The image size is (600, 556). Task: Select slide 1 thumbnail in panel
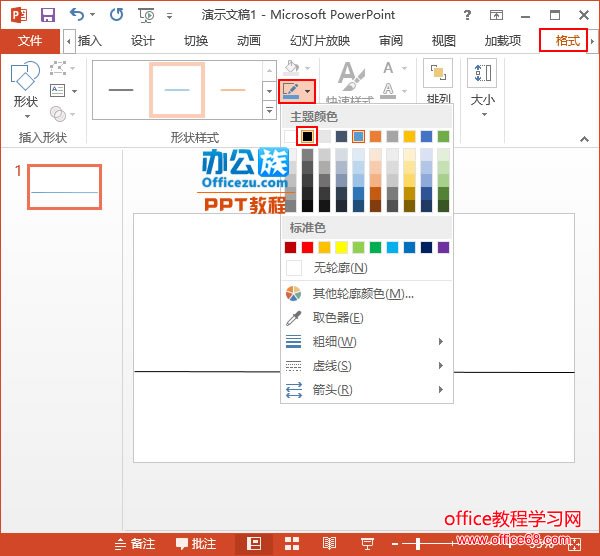pyautogui.click(x=64, y=186)
